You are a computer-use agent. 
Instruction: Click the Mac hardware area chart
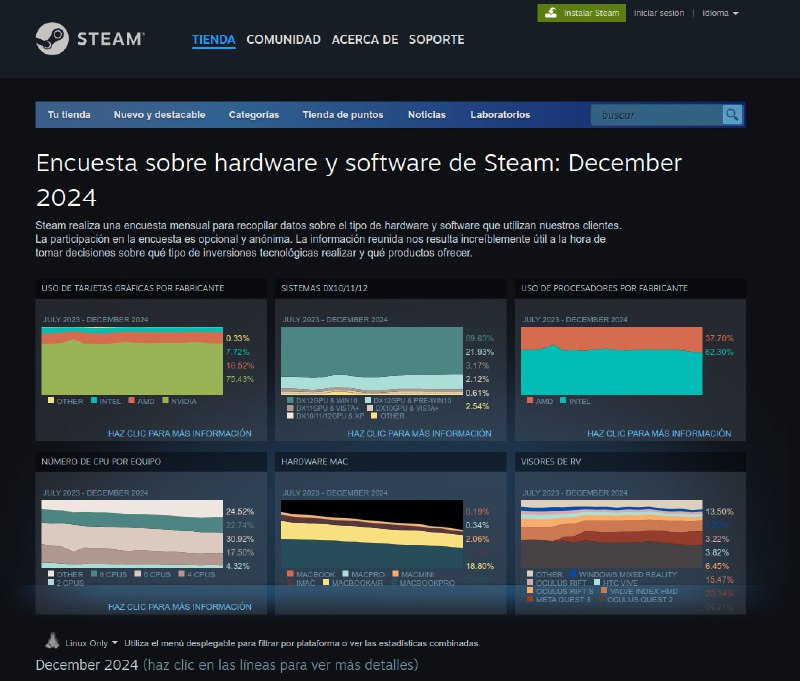coord(372,534)
